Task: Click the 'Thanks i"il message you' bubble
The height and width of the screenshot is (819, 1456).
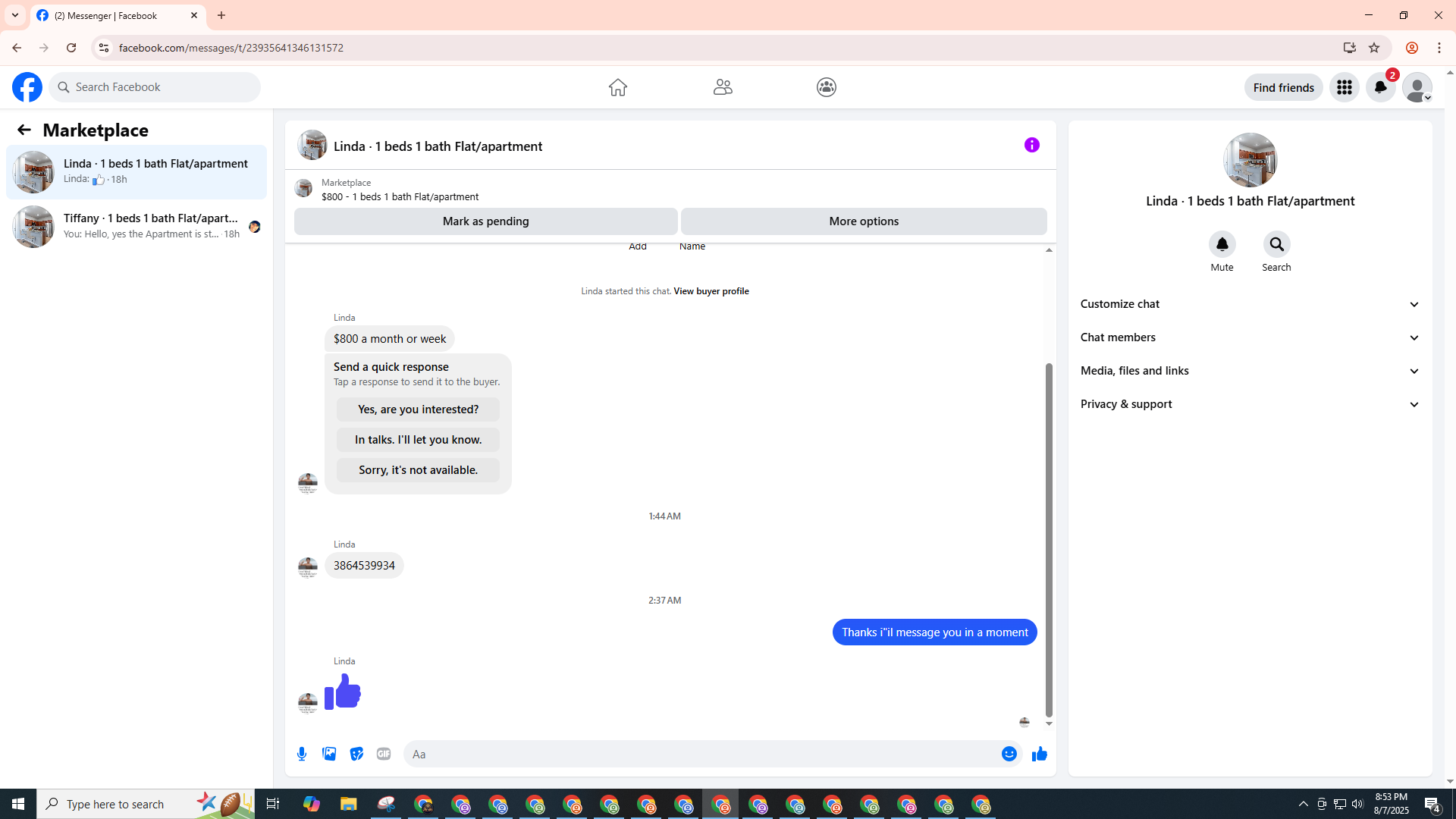Action: tap(935, 632)
